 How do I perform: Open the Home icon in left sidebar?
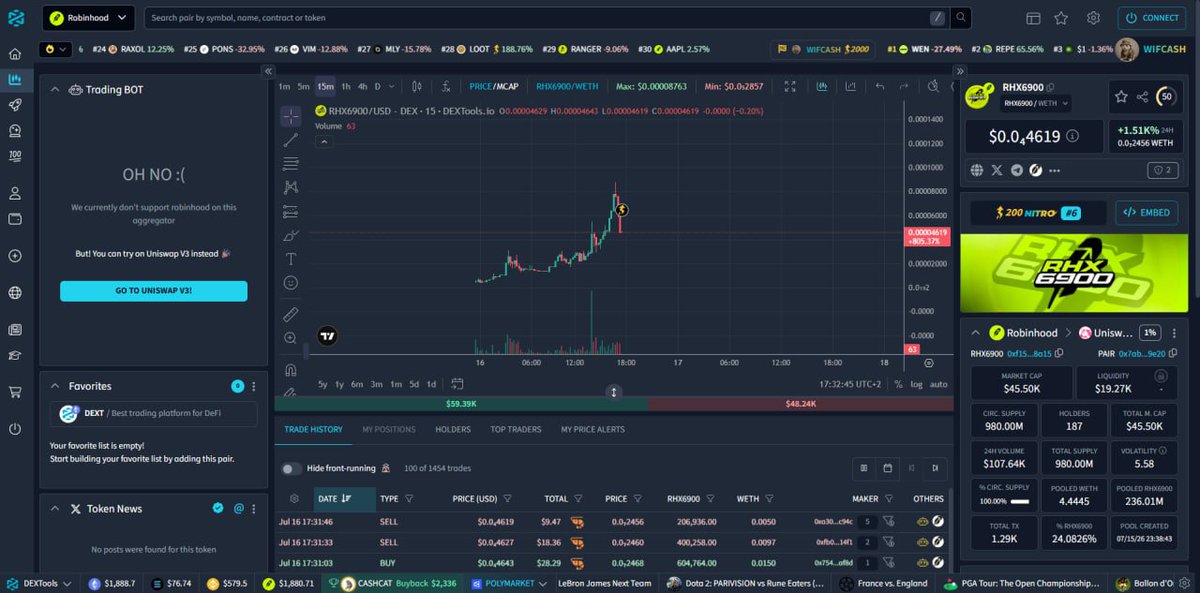15,54
